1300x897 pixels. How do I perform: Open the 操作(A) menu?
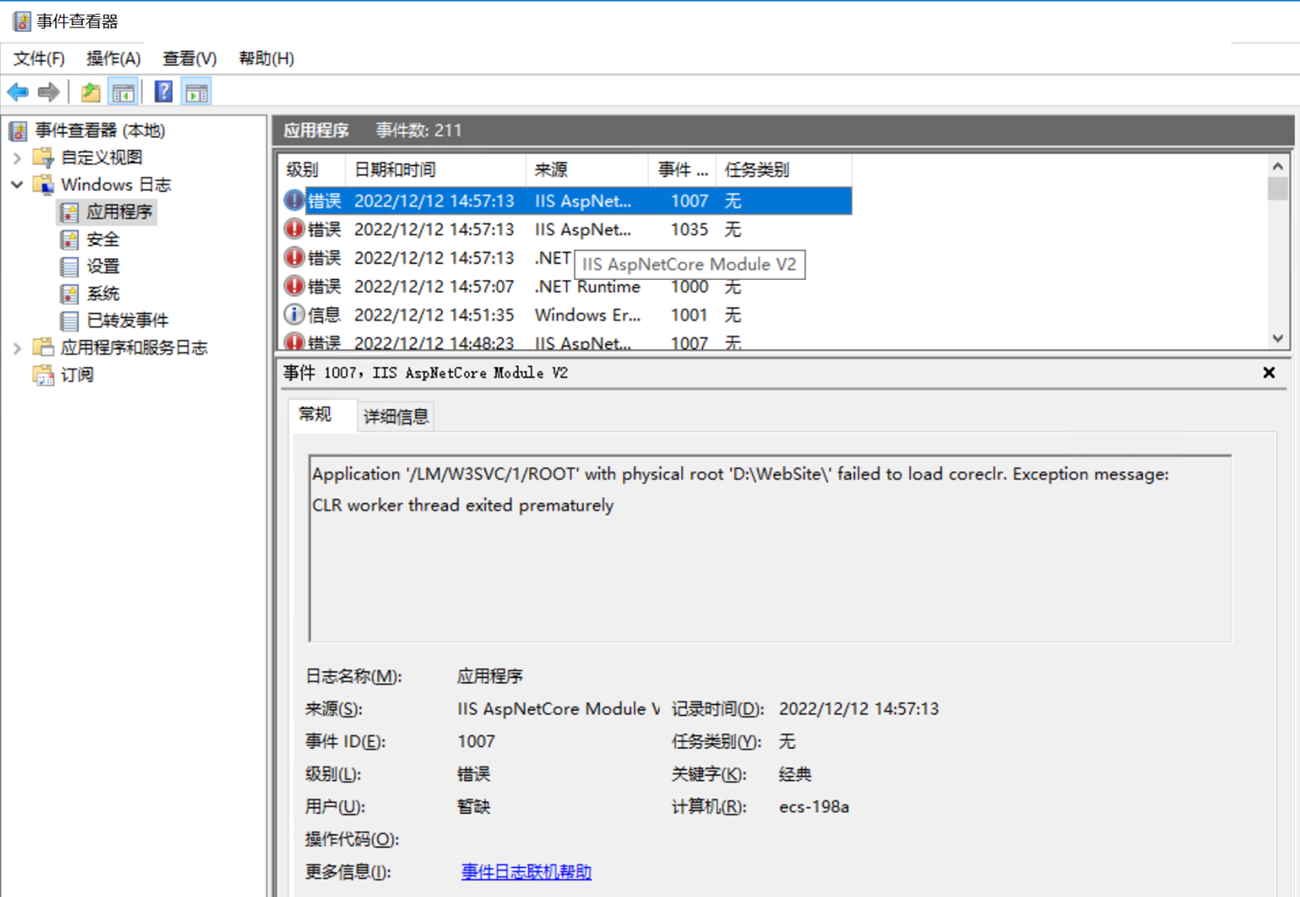(x=113, y=58)
